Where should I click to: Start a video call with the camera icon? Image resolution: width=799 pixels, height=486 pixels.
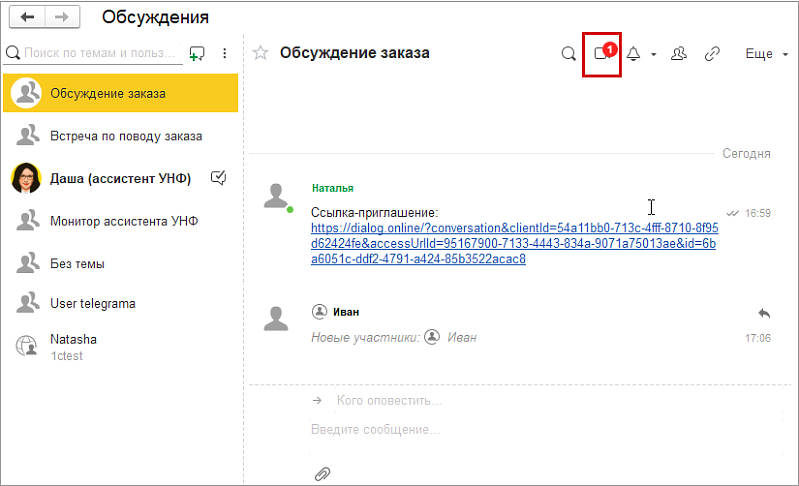[x=602, y=53]
